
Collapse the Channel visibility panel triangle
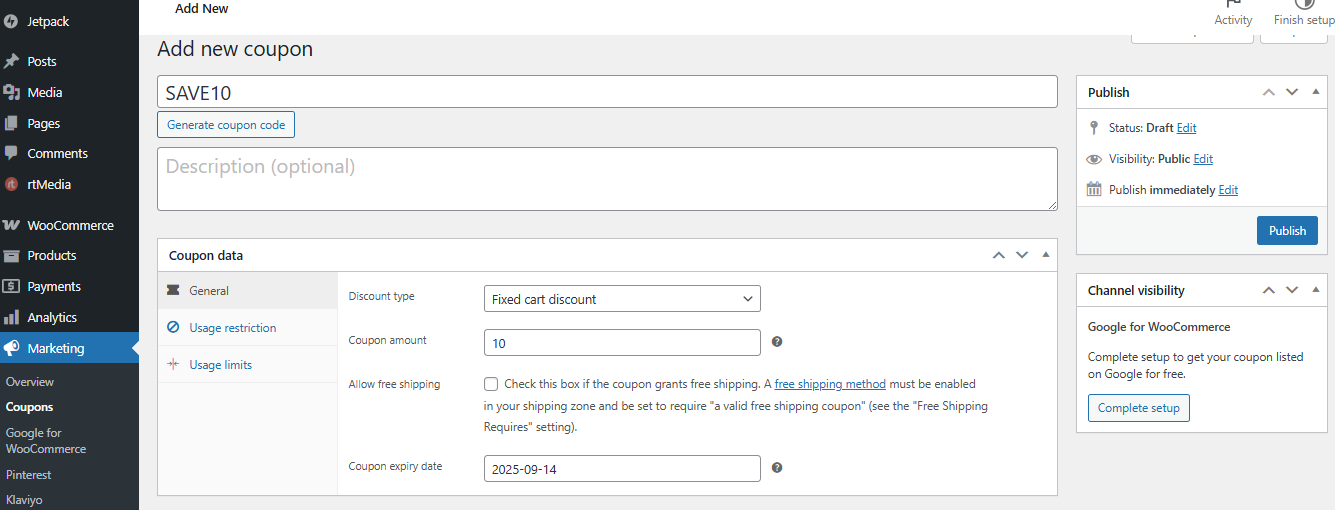(x=1315, y=289)
